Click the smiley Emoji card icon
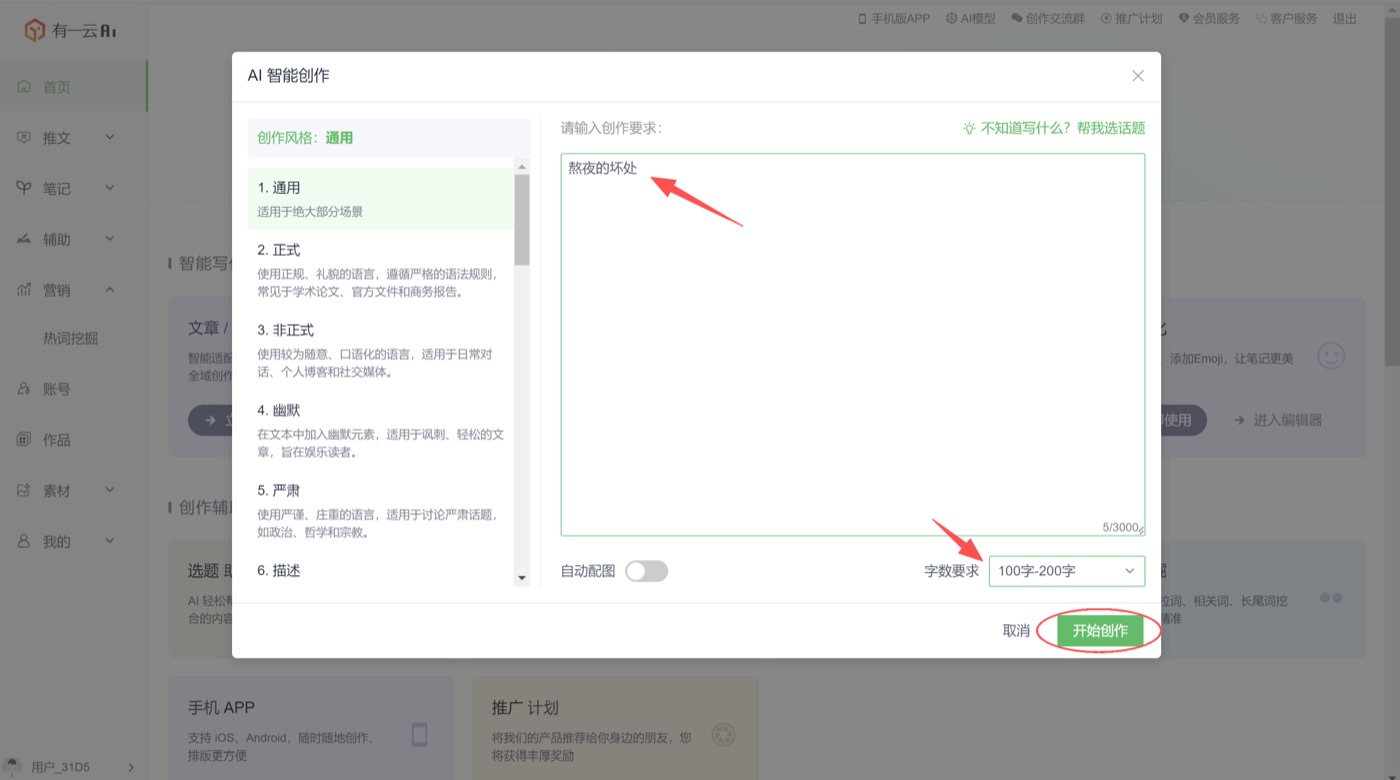 coord(1331,356)
